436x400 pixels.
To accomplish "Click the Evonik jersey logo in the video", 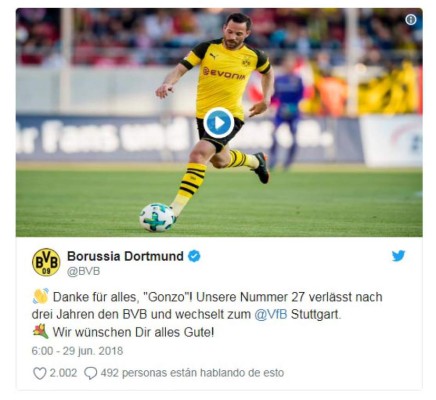I will tap(224, 73).
